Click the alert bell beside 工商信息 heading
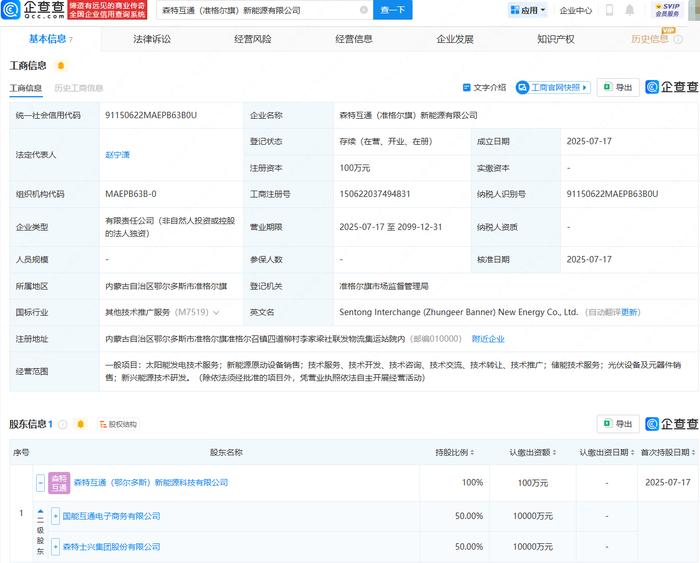This screenshot has width=700, height=563. [x=61, y=66]
